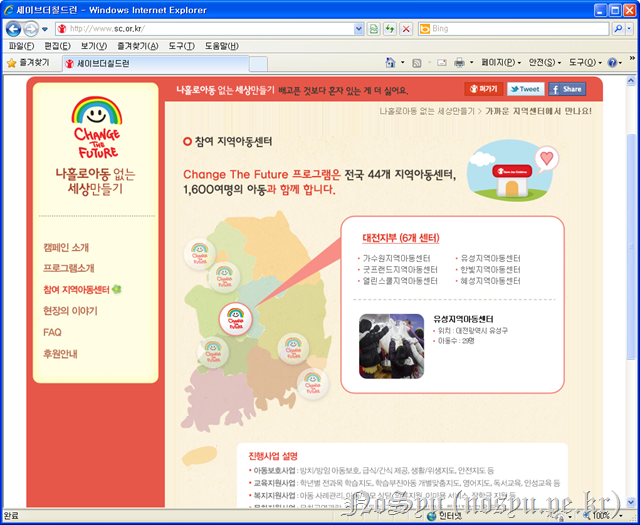Viewport: 640px width, 525px height.
Task: Click in the Bing search input field
Action: coord(520,29)
